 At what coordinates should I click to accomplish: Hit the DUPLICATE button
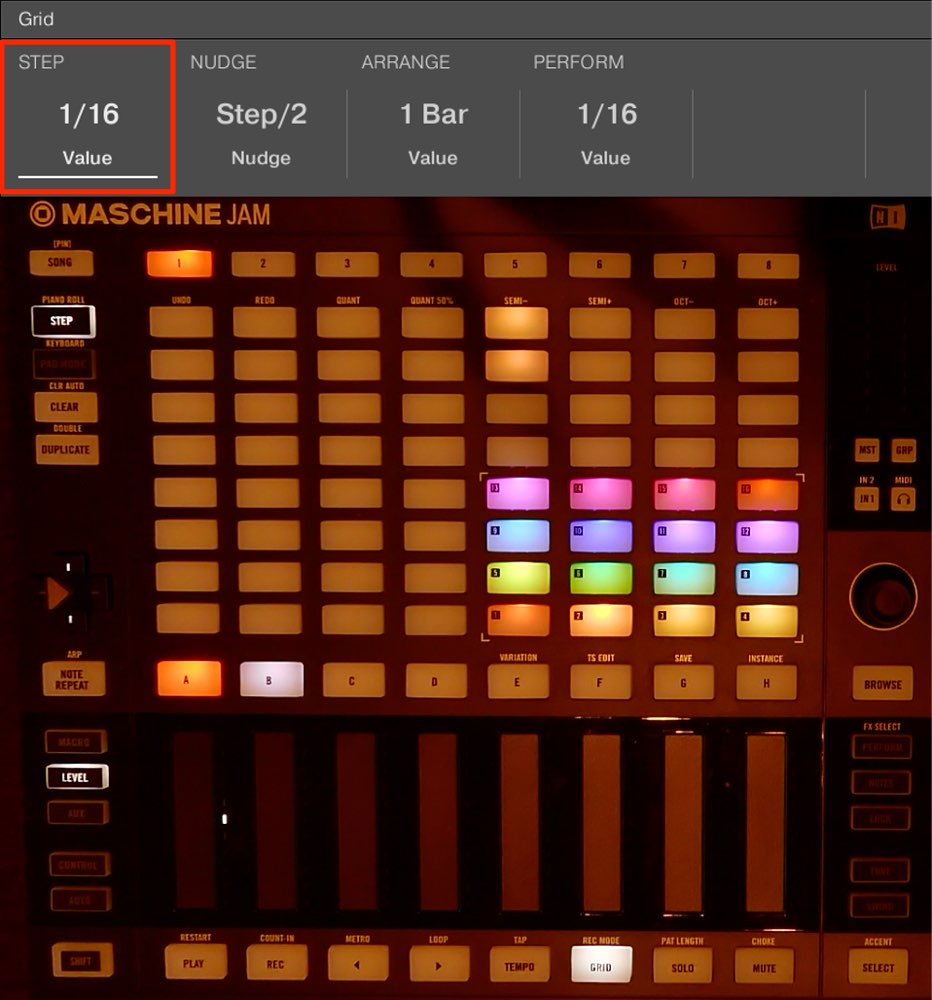[66, 450]
